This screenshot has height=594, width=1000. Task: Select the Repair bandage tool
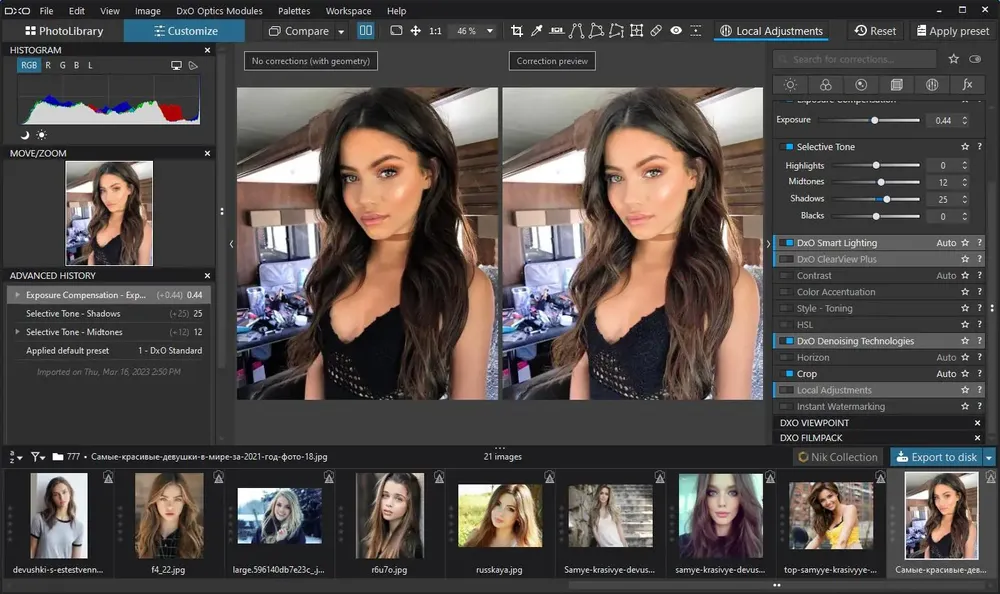656,31
